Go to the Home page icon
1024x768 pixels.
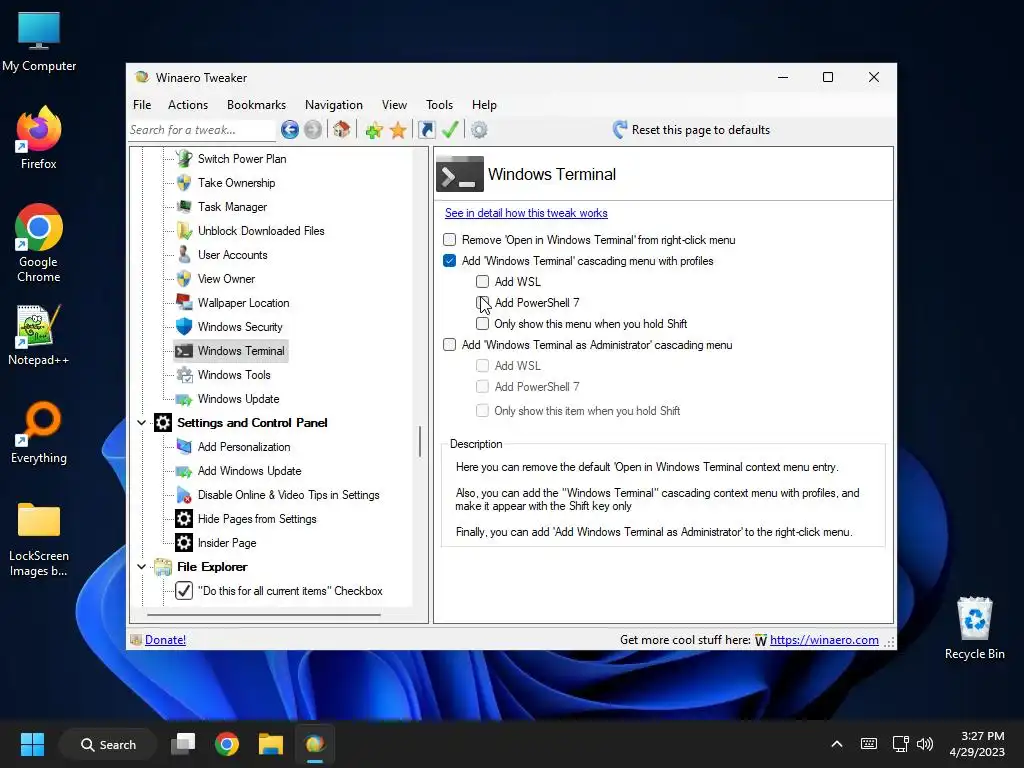[x=342, y=129]
